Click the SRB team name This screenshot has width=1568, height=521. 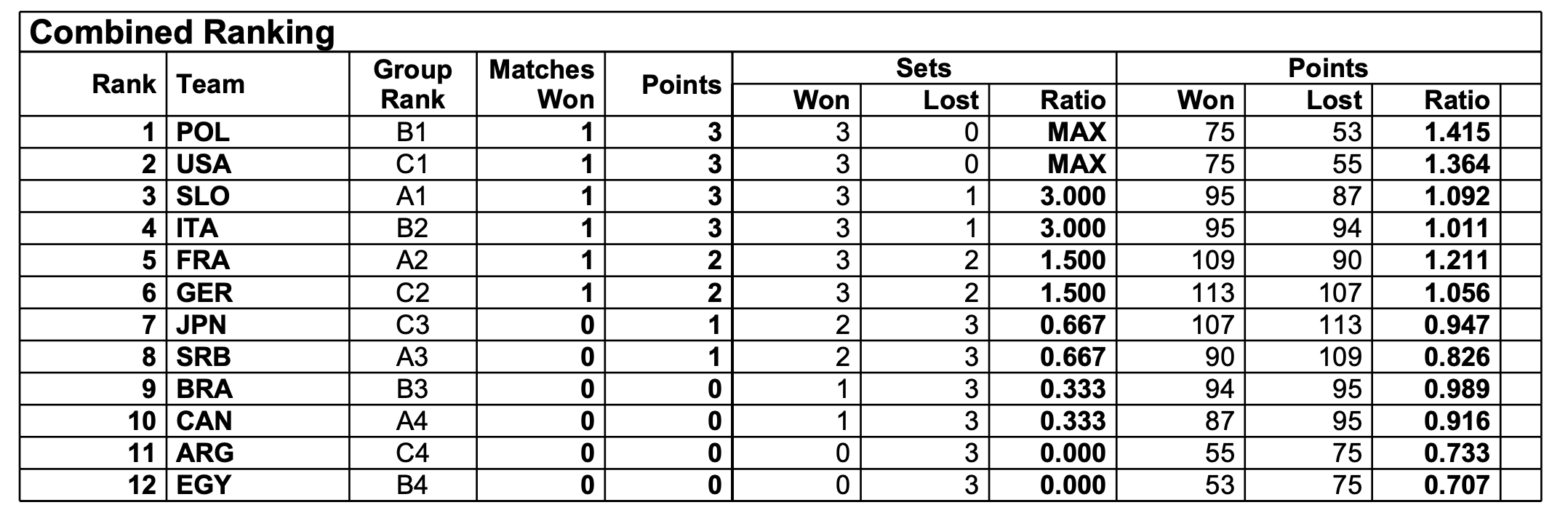(204, 357)
